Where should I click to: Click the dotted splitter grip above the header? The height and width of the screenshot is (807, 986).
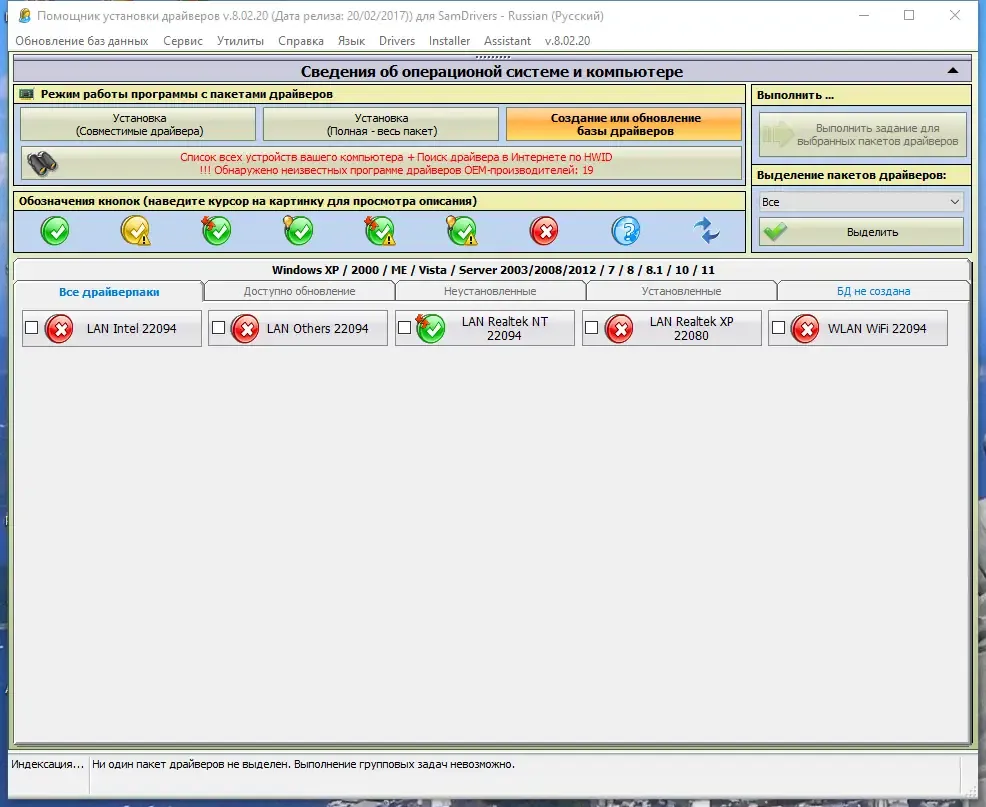pyautogui.click(x=492, y=57)
